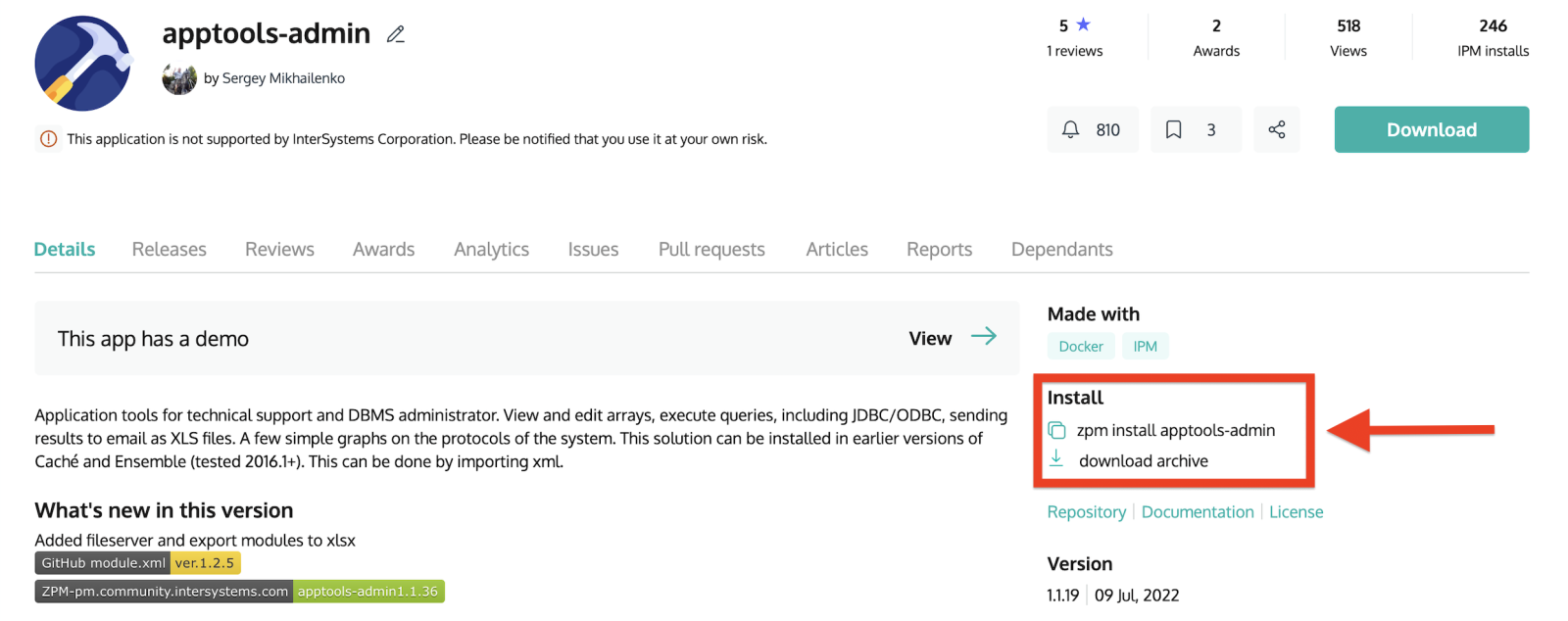Click the bell notification button showing 810

[1093, 129]
